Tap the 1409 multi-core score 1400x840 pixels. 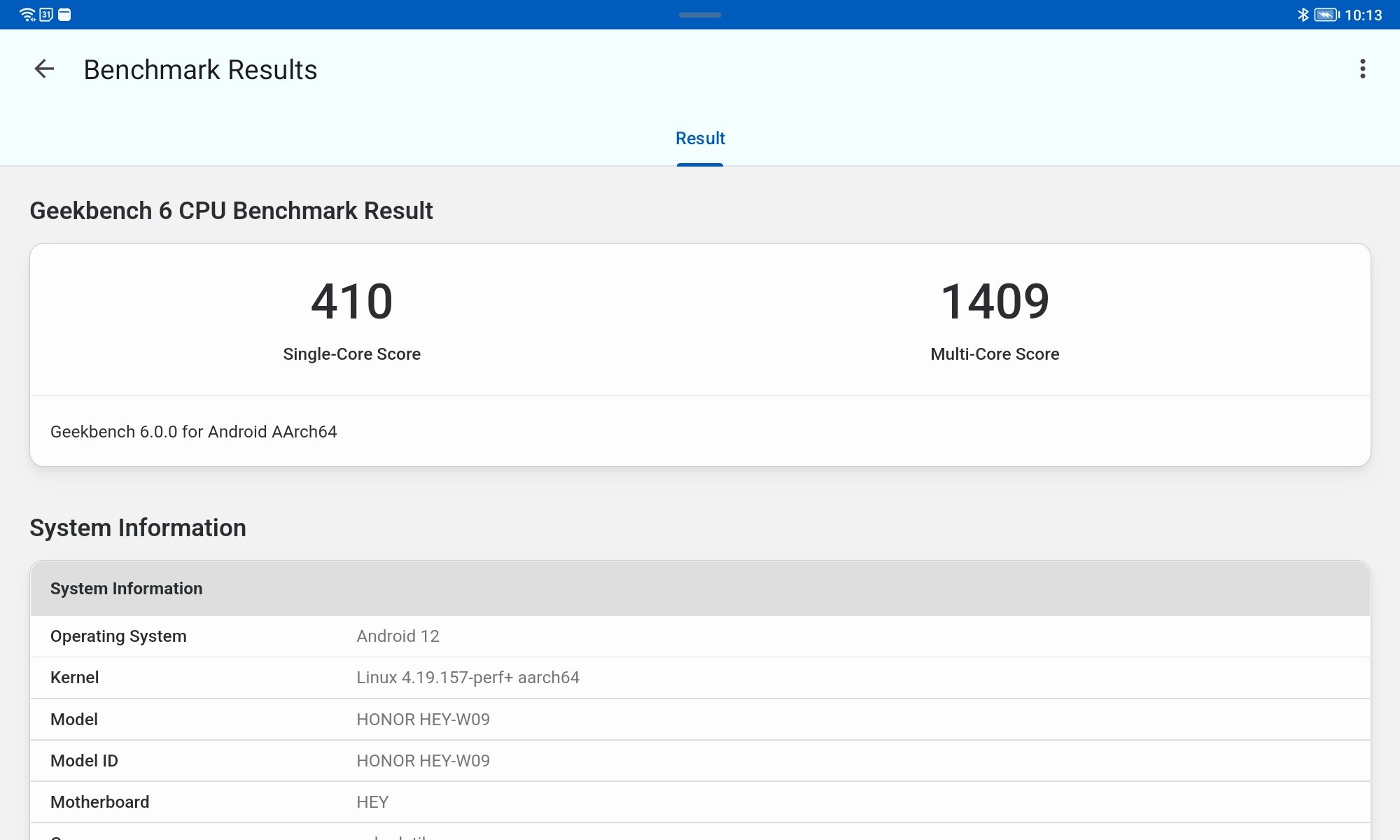[x=994, y=302]
